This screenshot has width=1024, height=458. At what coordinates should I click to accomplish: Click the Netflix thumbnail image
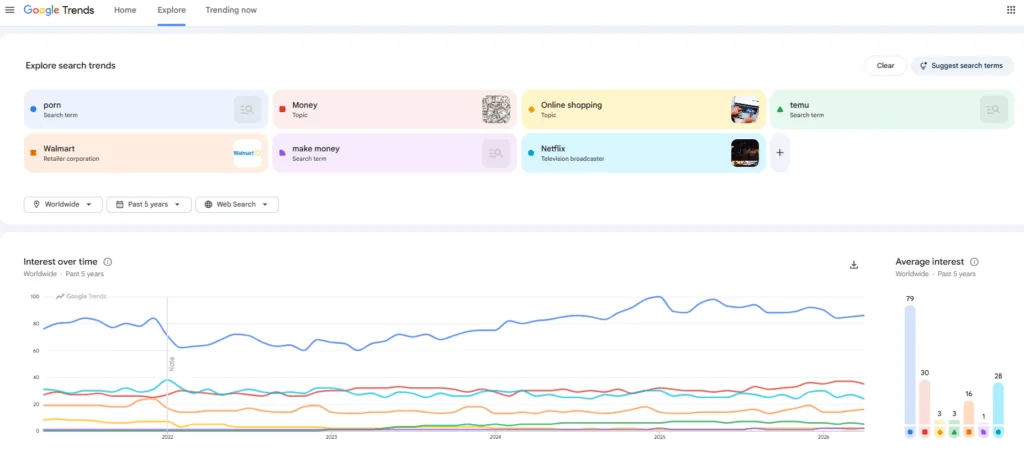pyautogui.click(x=744, y=153)
